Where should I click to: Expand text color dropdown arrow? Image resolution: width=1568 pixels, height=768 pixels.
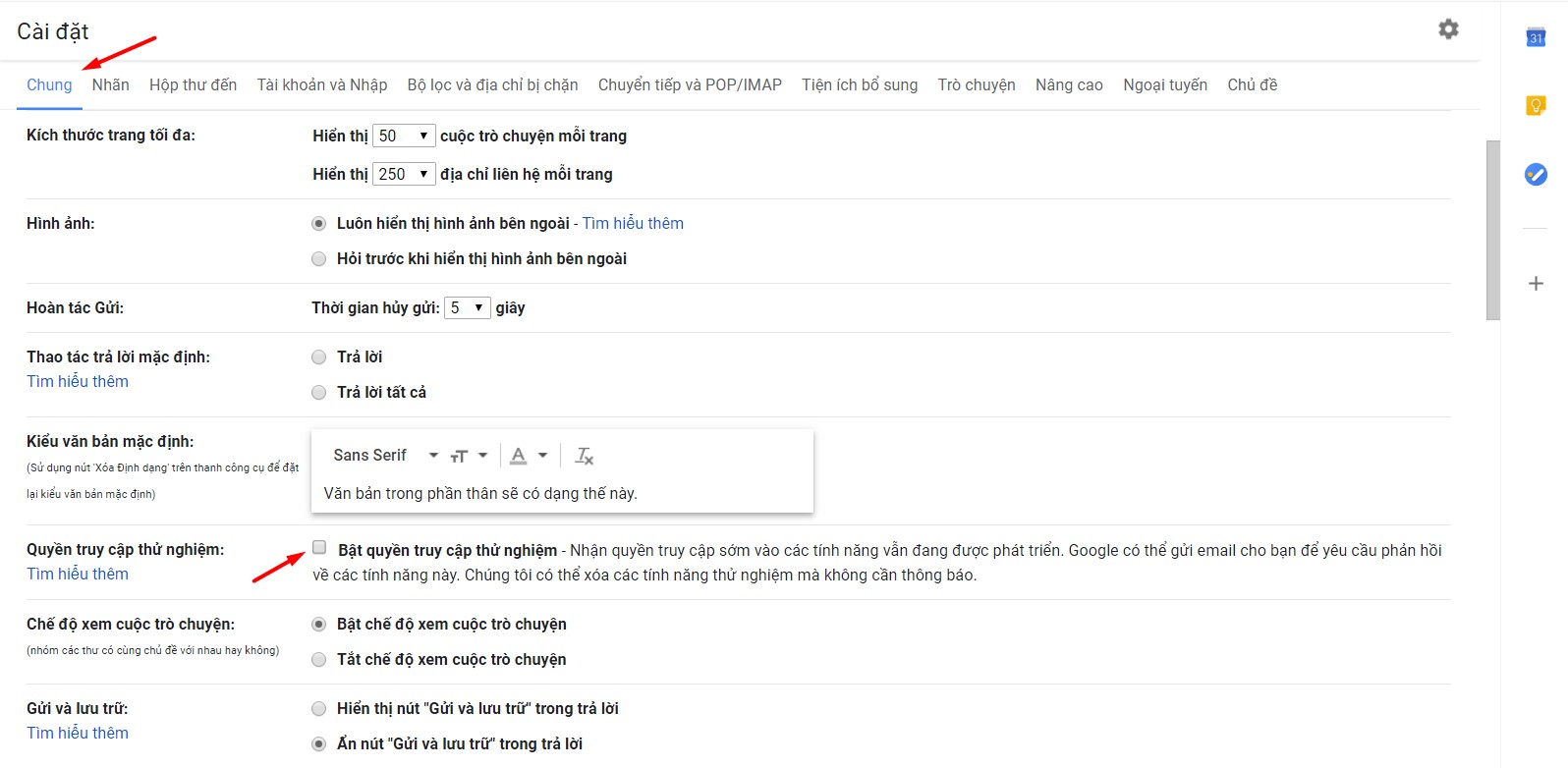[x=542, y=456]
